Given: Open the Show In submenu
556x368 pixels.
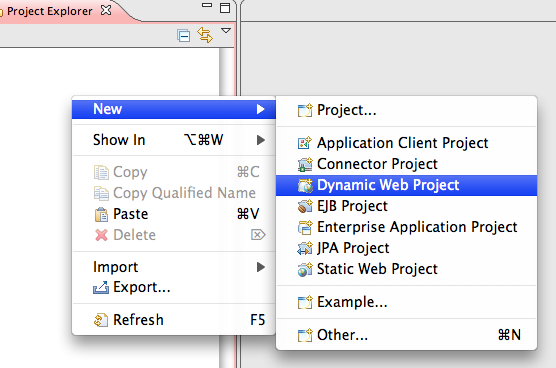Looking at the screenshot, I should click(174, 140).
